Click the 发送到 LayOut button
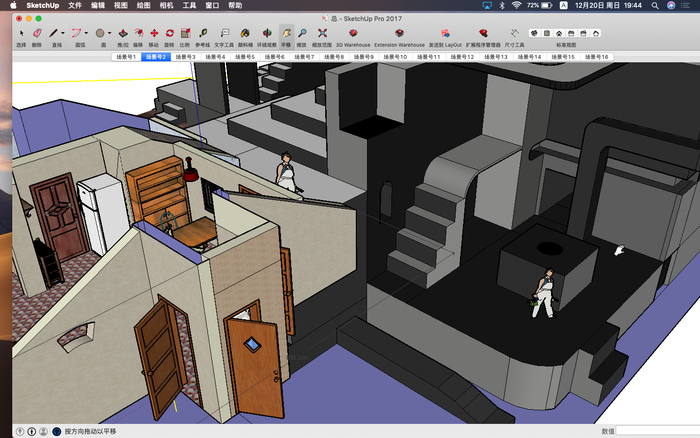Screen dimensions: 700x438 (444, 33)
